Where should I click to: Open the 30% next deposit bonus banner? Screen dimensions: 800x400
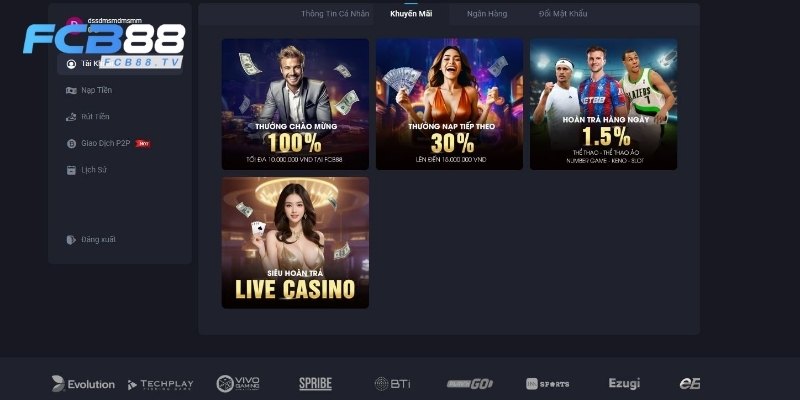(449, 104)
